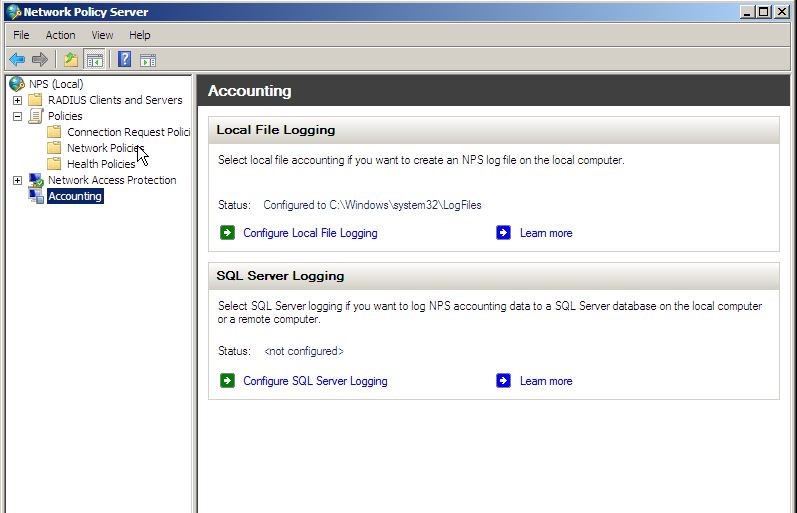This screenshot has width=797, height=513.
Task: Click the Forward arrow toolbar icon
Action: (x=40, y=59)
